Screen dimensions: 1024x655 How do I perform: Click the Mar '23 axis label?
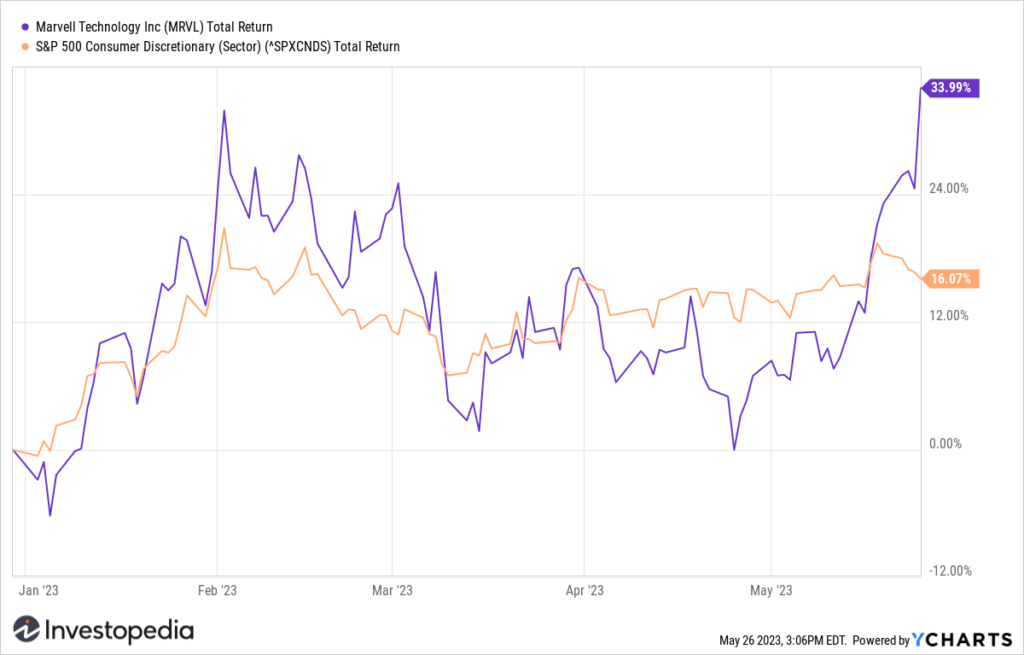tap(392, 591)
